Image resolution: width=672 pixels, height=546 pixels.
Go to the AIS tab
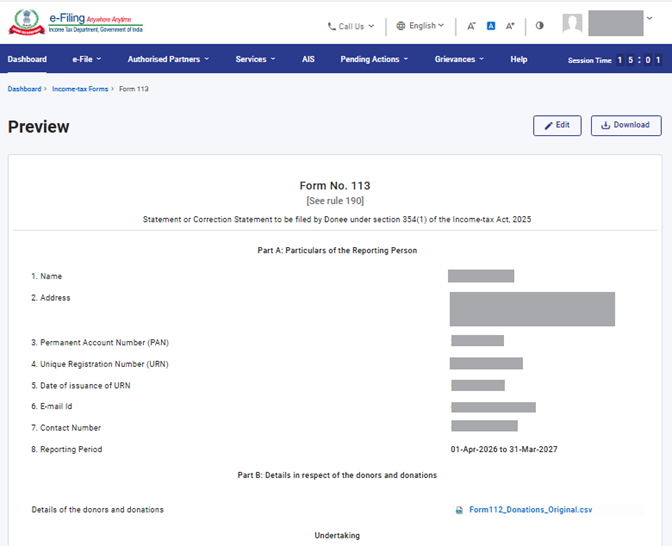coord(308,60)
